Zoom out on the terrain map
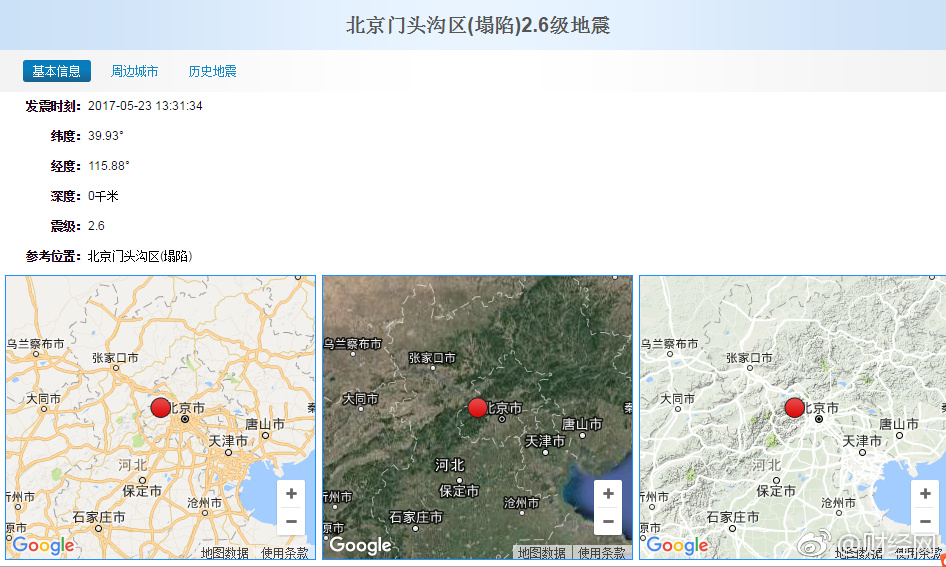The image size is (946, 567). tap(925, 521)
